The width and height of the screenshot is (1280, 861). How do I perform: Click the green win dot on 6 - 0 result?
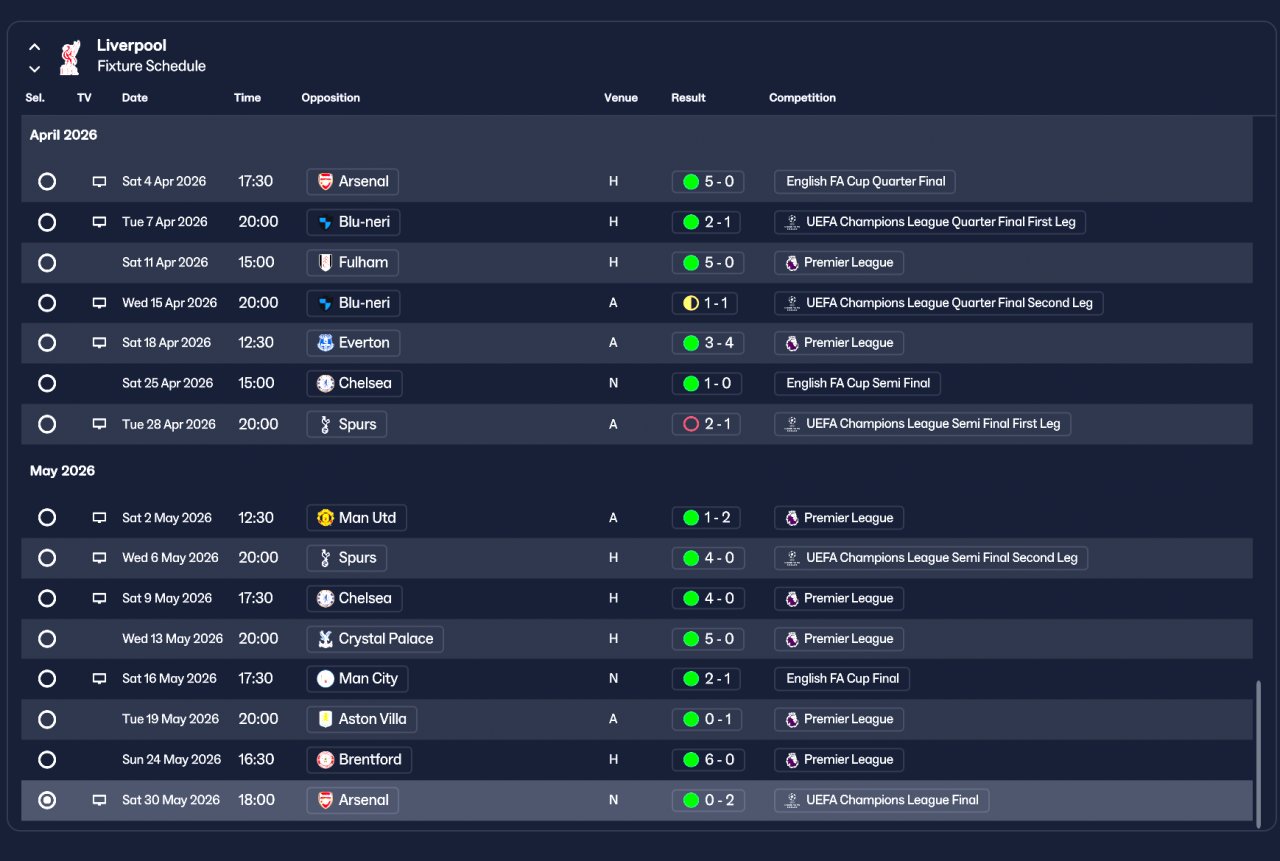pos(690,760)
